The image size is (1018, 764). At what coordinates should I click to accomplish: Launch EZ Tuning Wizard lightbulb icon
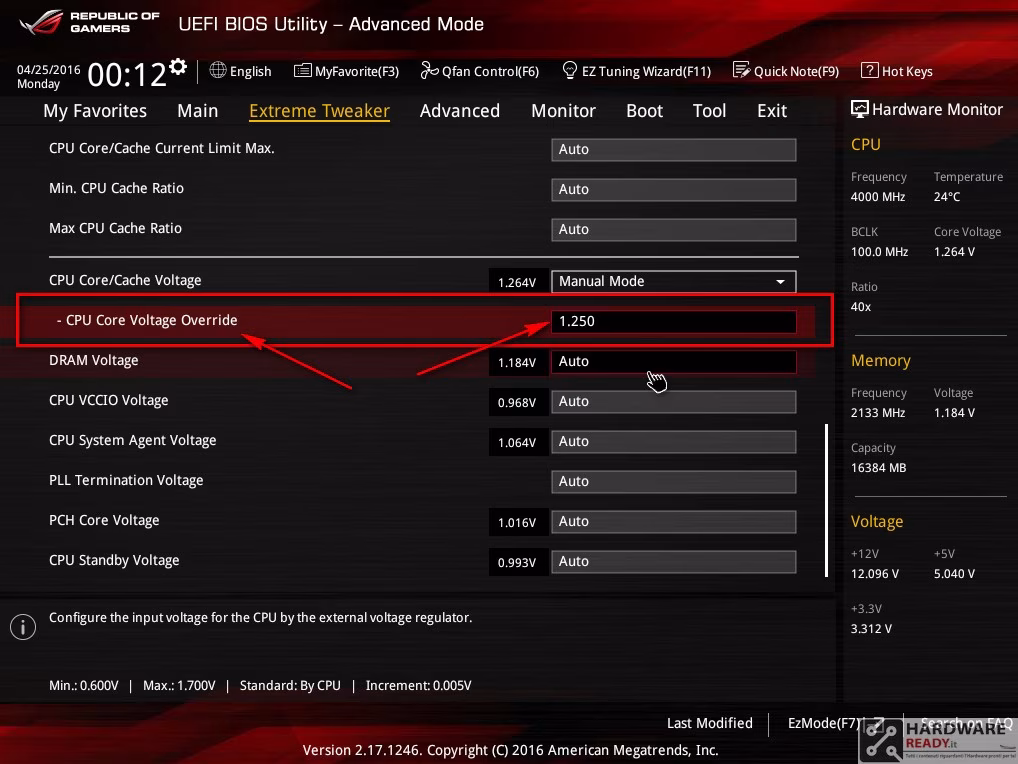click(569, 70)
